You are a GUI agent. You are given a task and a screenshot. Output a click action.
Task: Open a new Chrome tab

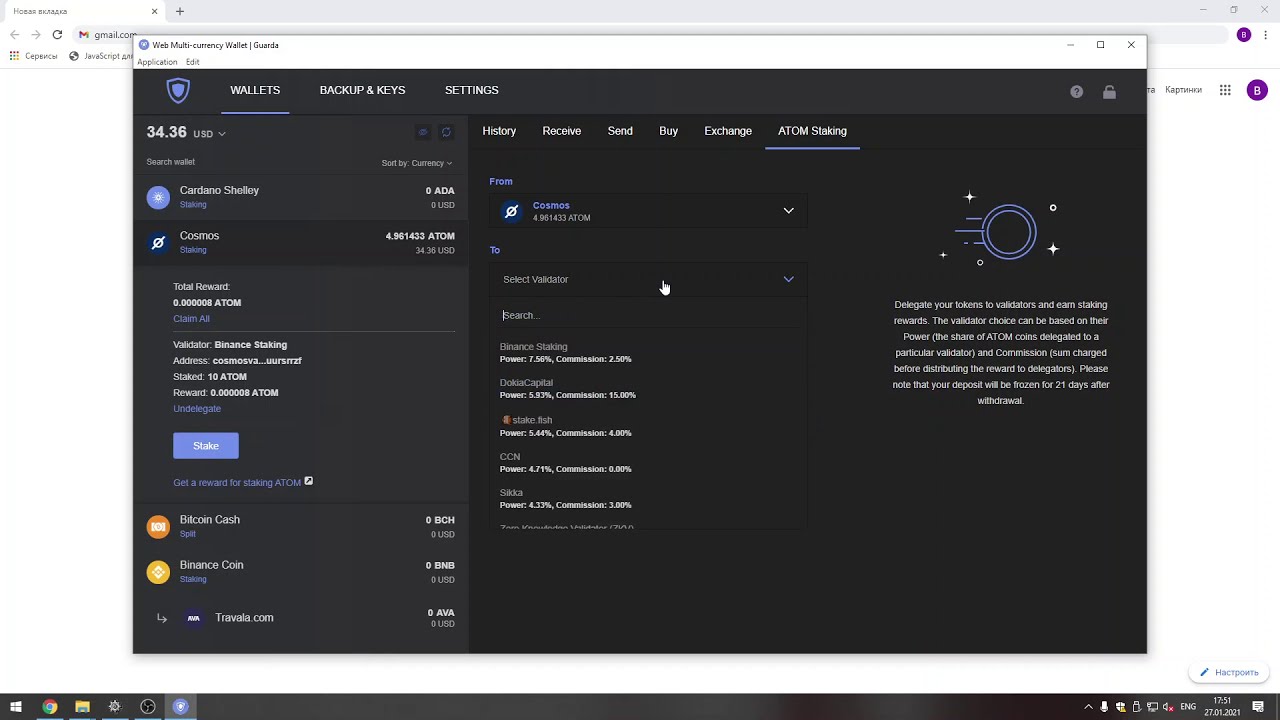(x=180, y=11)
